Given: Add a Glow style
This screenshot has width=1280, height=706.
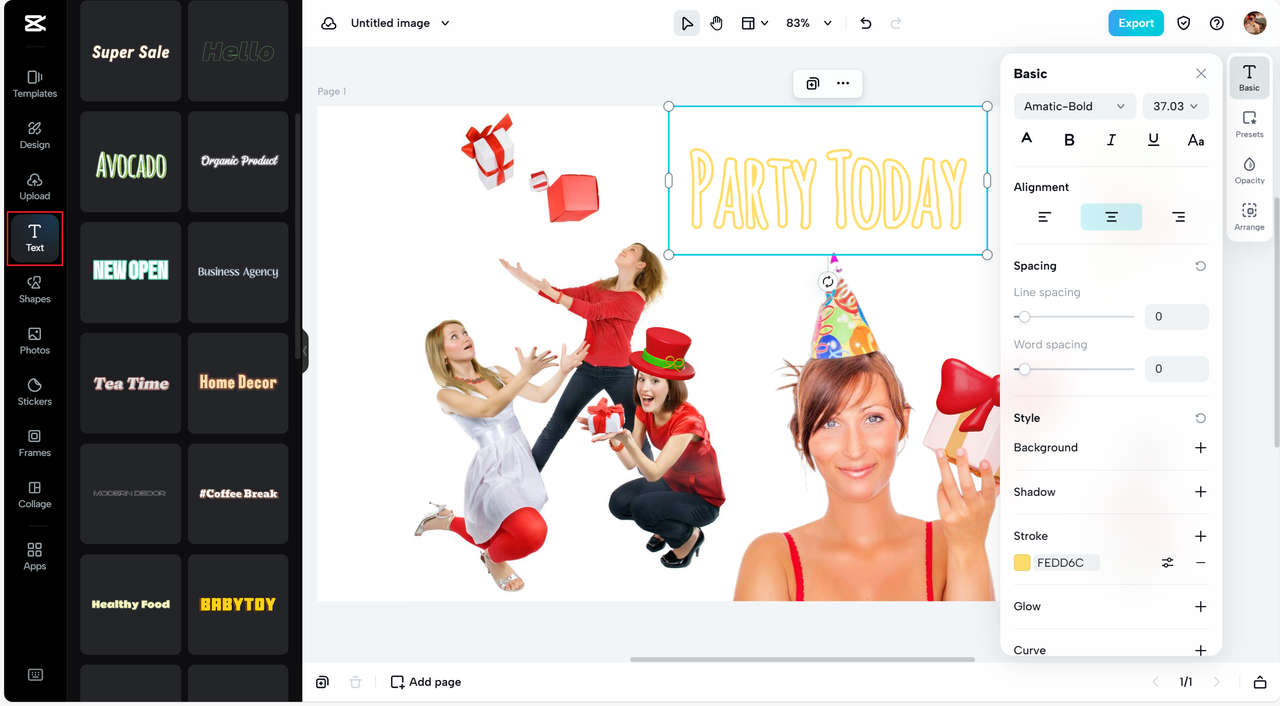Looking at the screenshot, I should coord(1201,607).
